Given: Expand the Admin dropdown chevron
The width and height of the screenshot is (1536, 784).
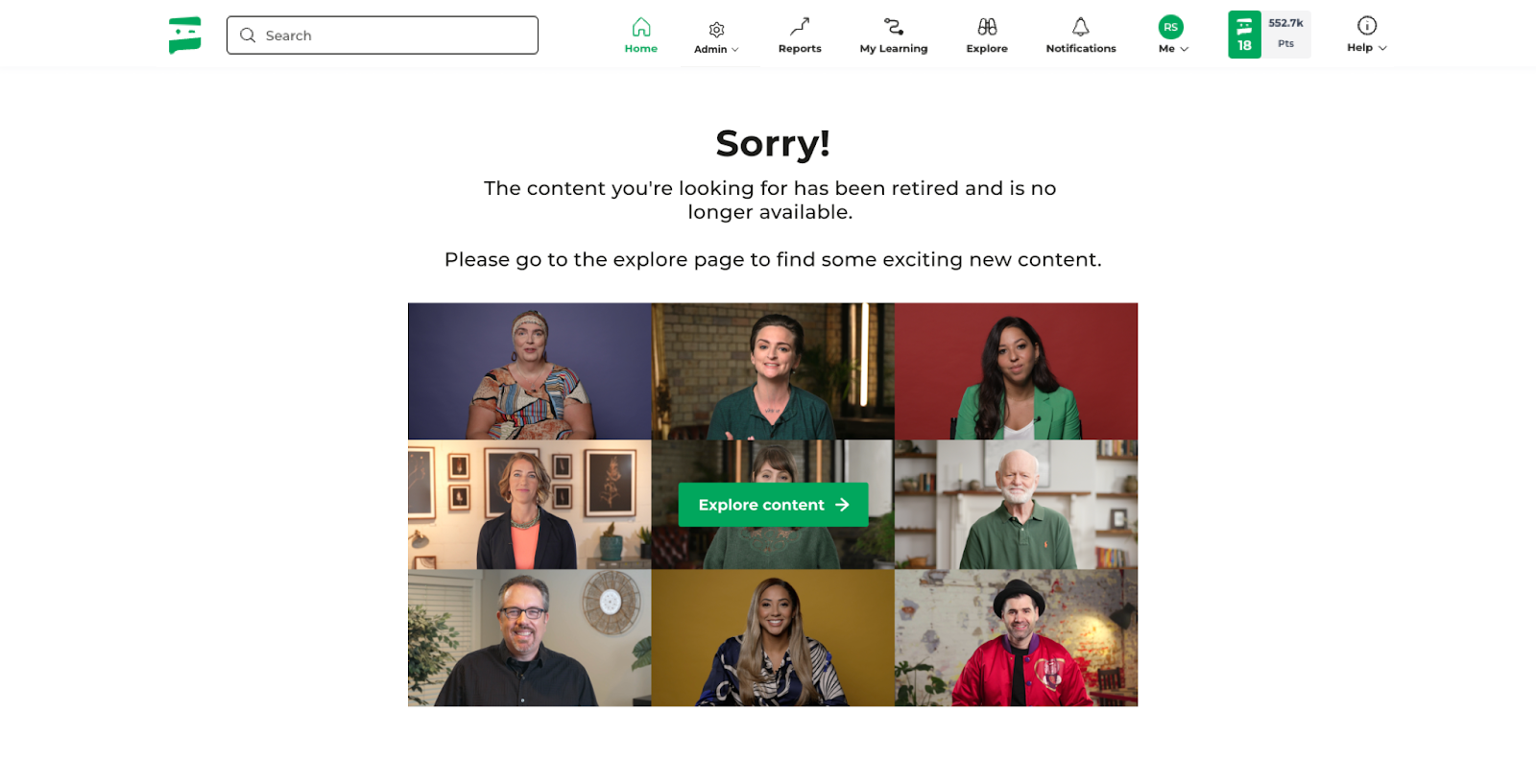Looking at the screenshot, I should [735, 50].
